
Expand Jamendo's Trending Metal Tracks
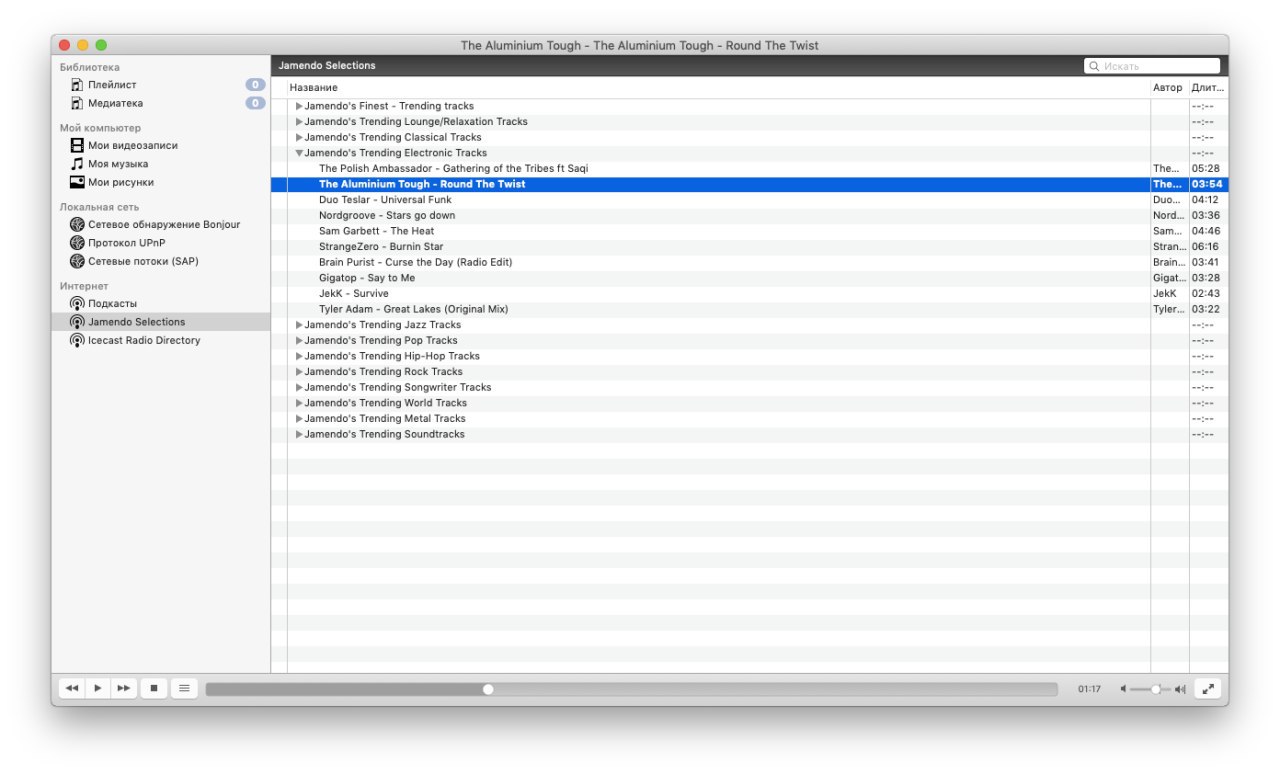[299, 419]
